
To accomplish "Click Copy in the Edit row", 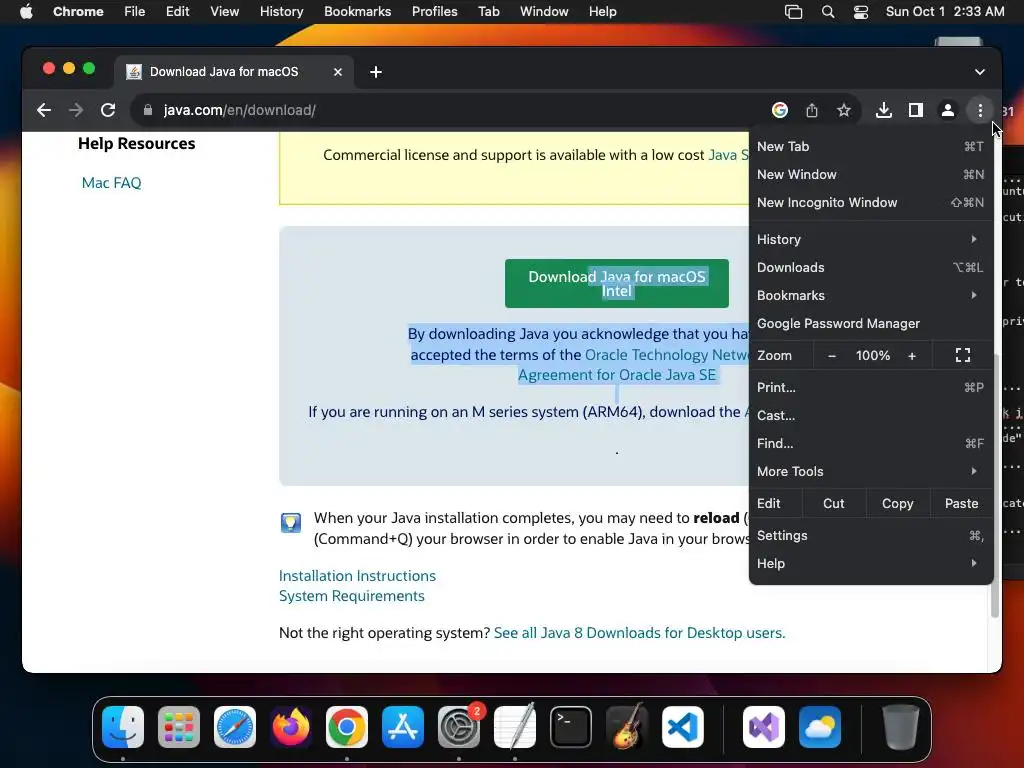I will tap(897, 504).
